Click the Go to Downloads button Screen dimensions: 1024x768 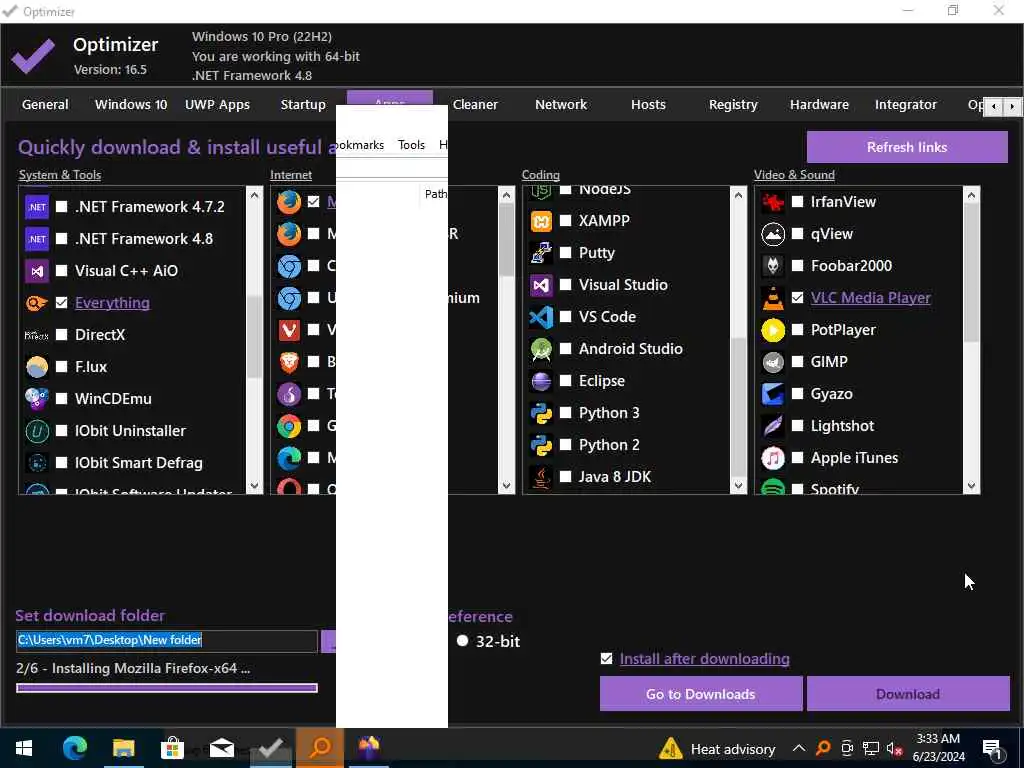coord(701,694)
